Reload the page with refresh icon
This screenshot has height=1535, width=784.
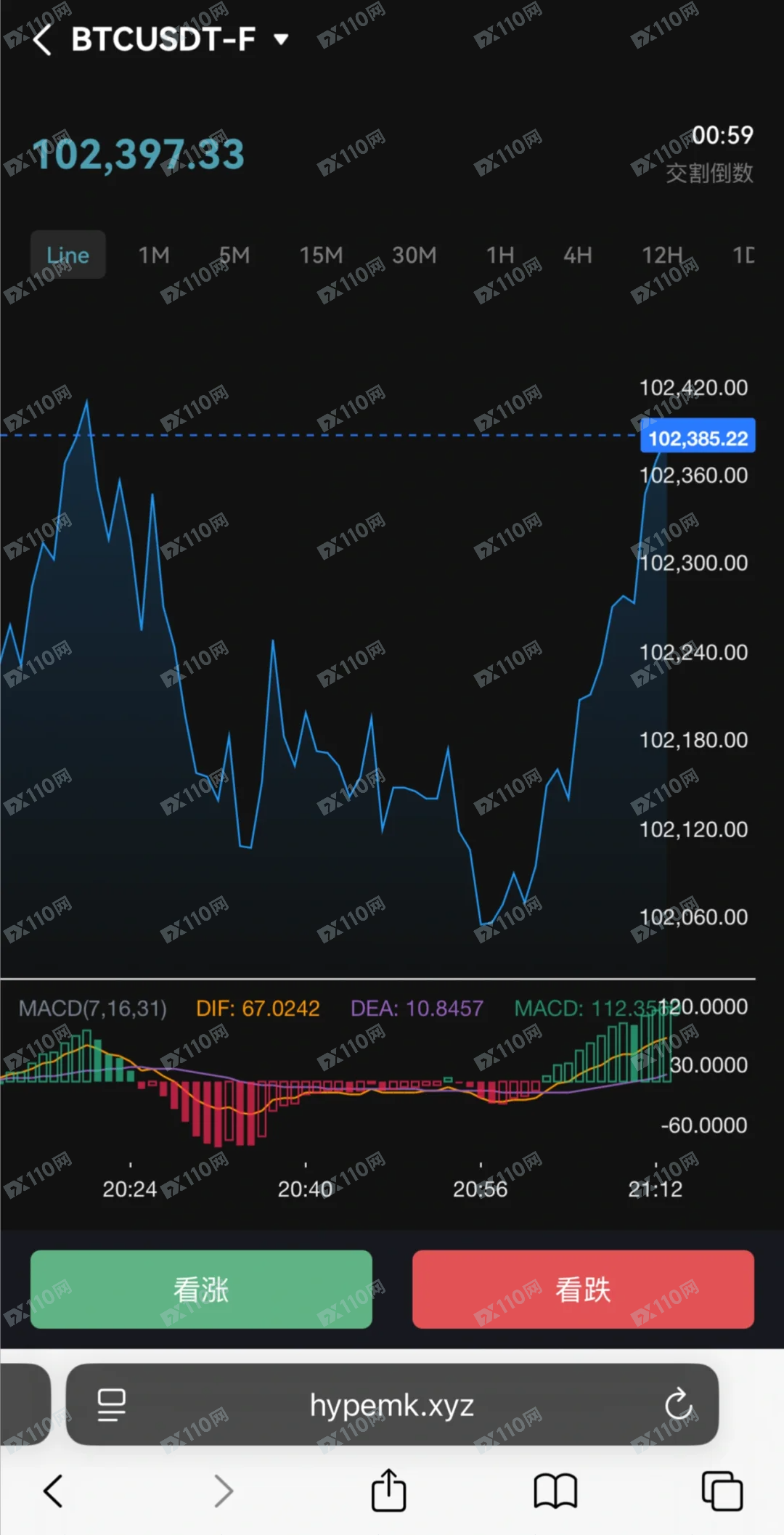click(x=679, y=1404)
